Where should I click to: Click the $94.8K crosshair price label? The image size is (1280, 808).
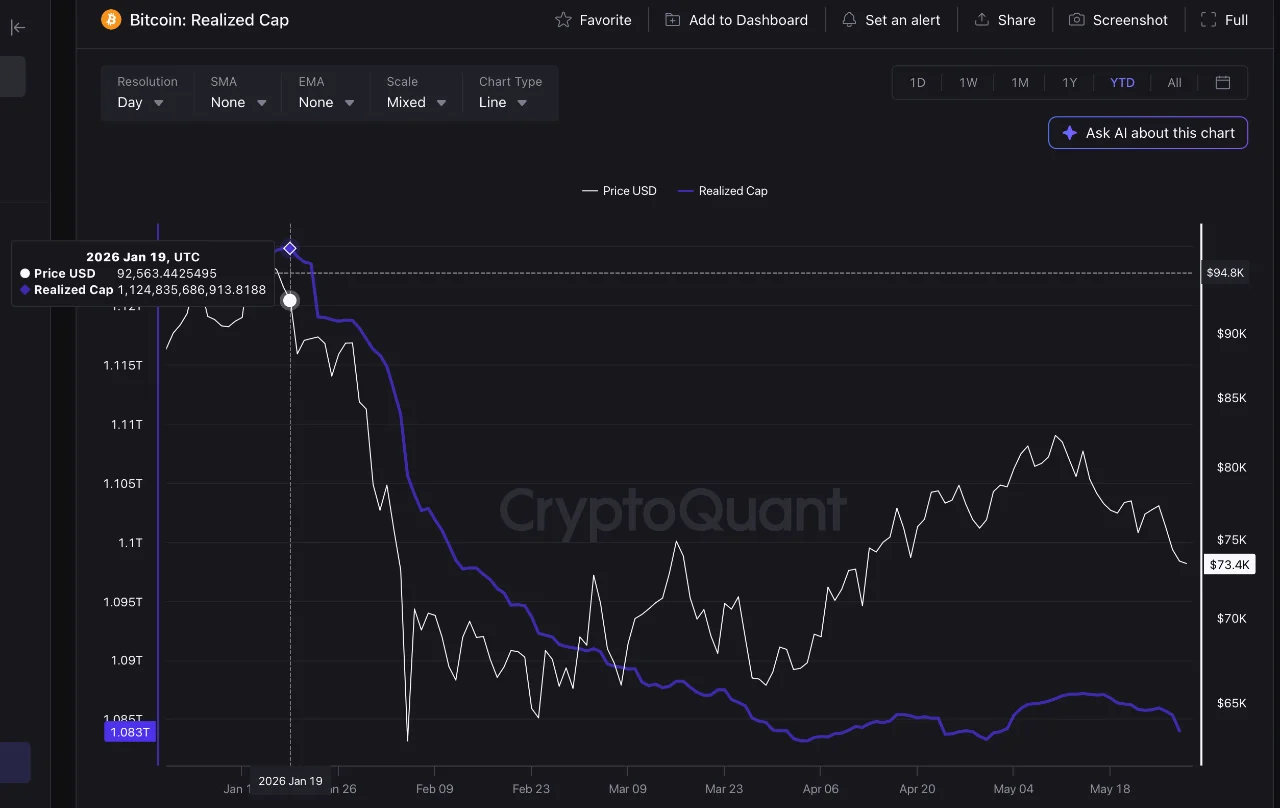[x=1225, y=272]
